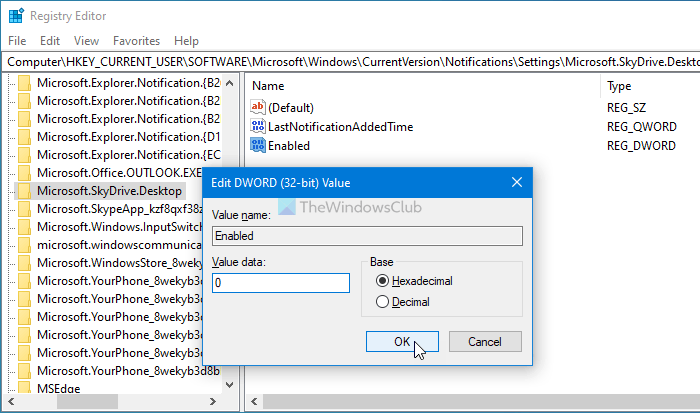Image resolution: width=700 pixels, height=413 pixels.
Task: Open the Help menu
Action: click(x=186, y=41)
